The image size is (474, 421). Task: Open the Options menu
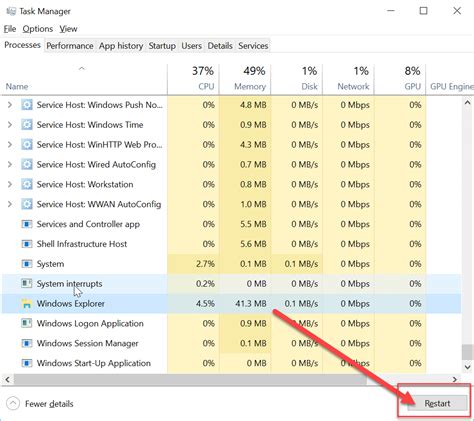point(38,29)
